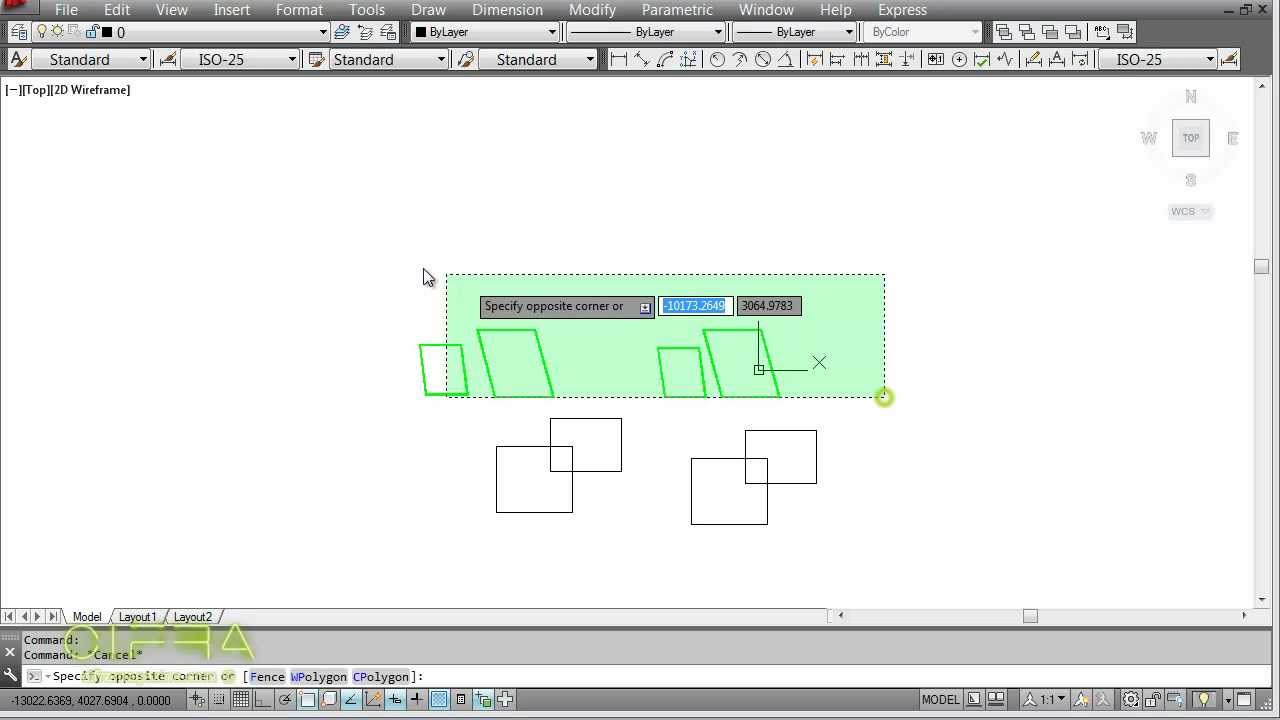Open the Standard text style dropdown
The width and height of the screenshot is (1280, 720).
click(x=91, y=59)
